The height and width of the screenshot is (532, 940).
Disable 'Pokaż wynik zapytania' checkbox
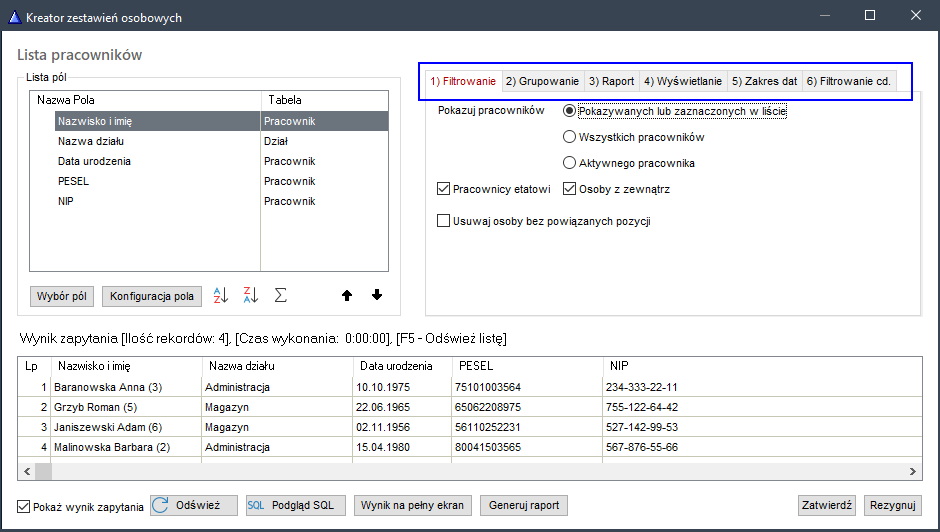pos(25,507)
